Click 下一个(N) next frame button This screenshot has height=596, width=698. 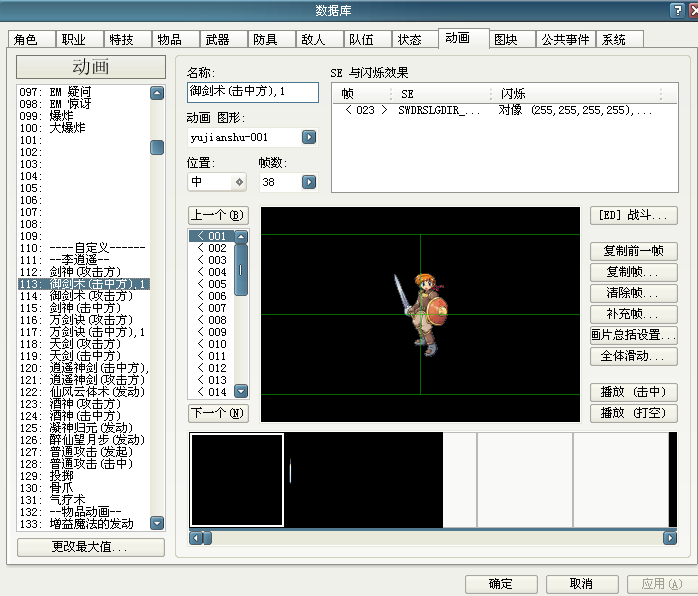(218, 413)
